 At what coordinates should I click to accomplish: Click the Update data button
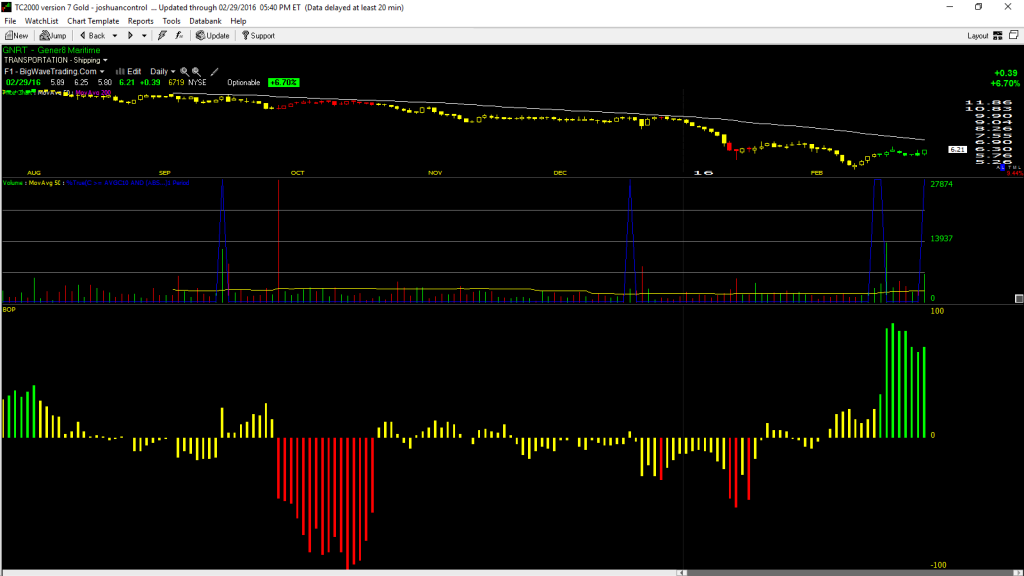pos(213,36)
